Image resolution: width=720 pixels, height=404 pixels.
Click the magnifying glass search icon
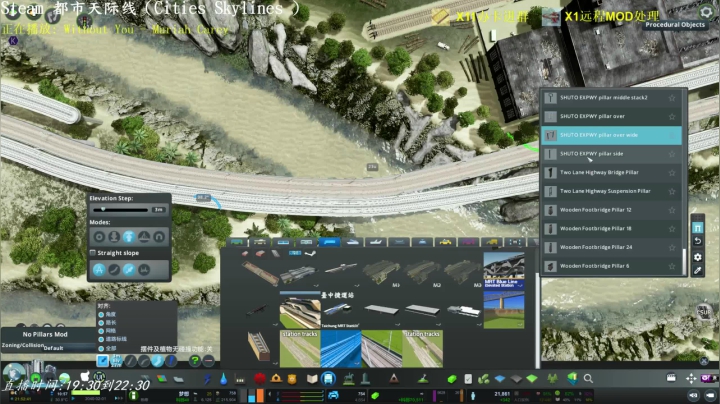pos(588,379)
